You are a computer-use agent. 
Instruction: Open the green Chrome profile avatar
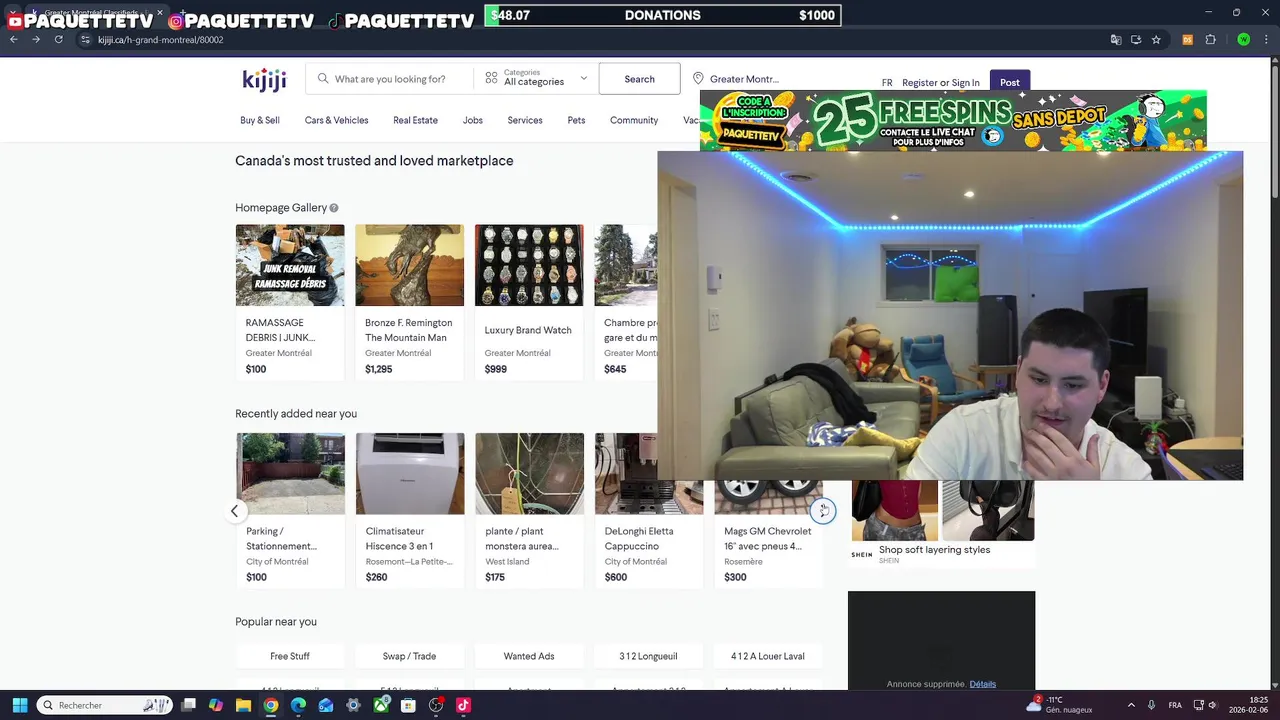(1243, 40)
